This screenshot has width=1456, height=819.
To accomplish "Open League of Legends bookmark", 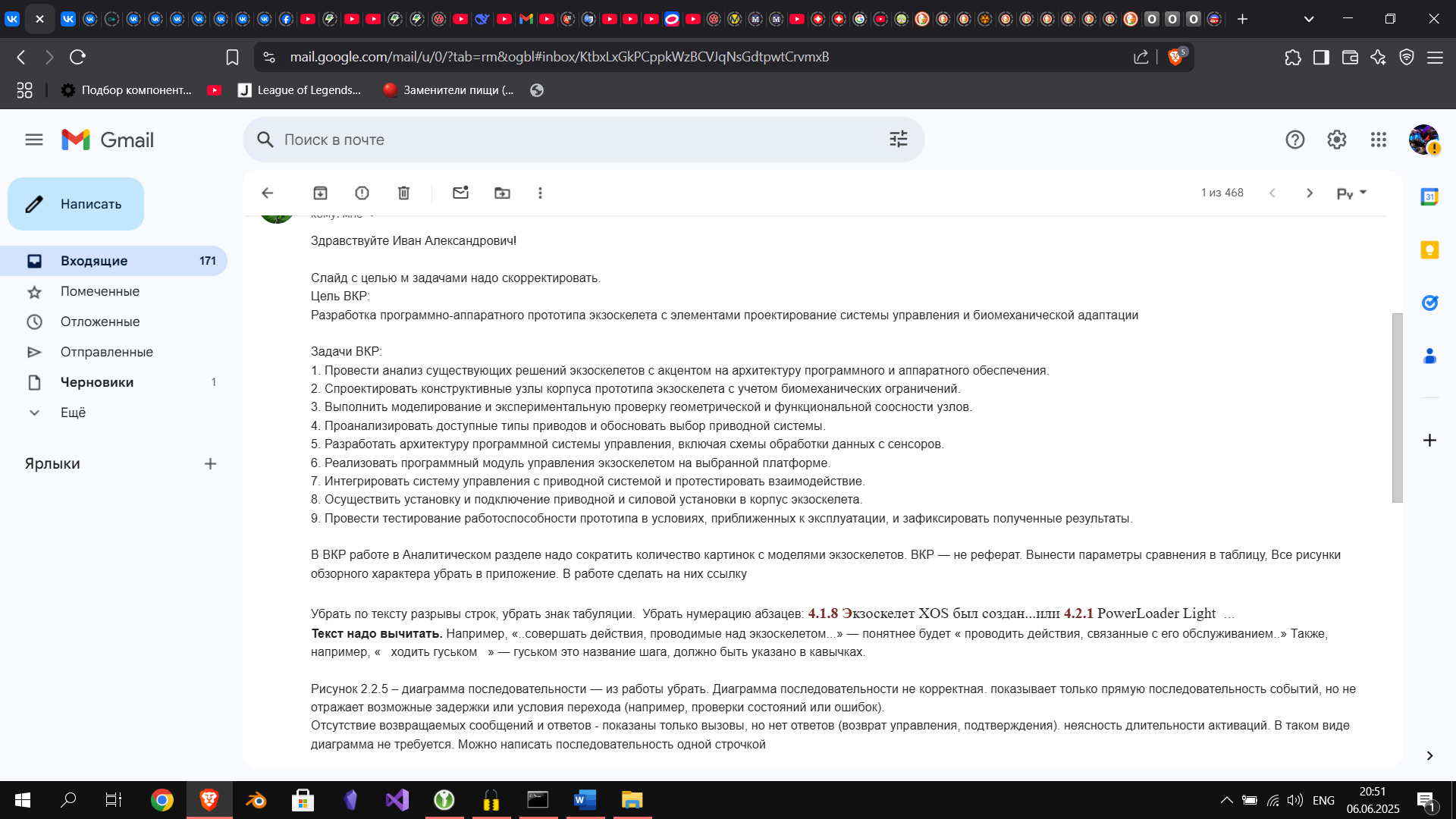I will click(300, 90).
